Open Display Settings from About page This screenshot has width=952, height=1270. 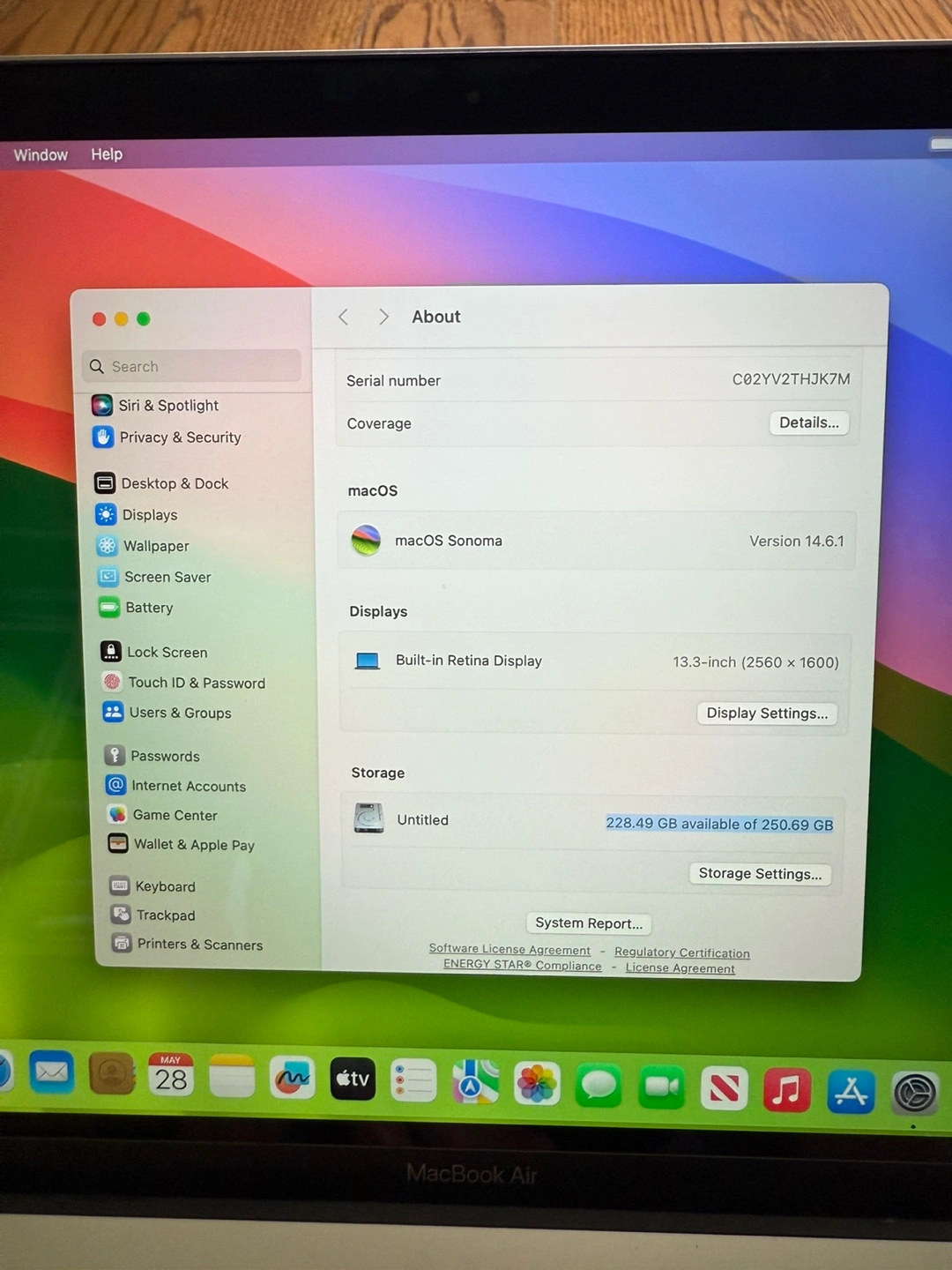click(767, 713)
